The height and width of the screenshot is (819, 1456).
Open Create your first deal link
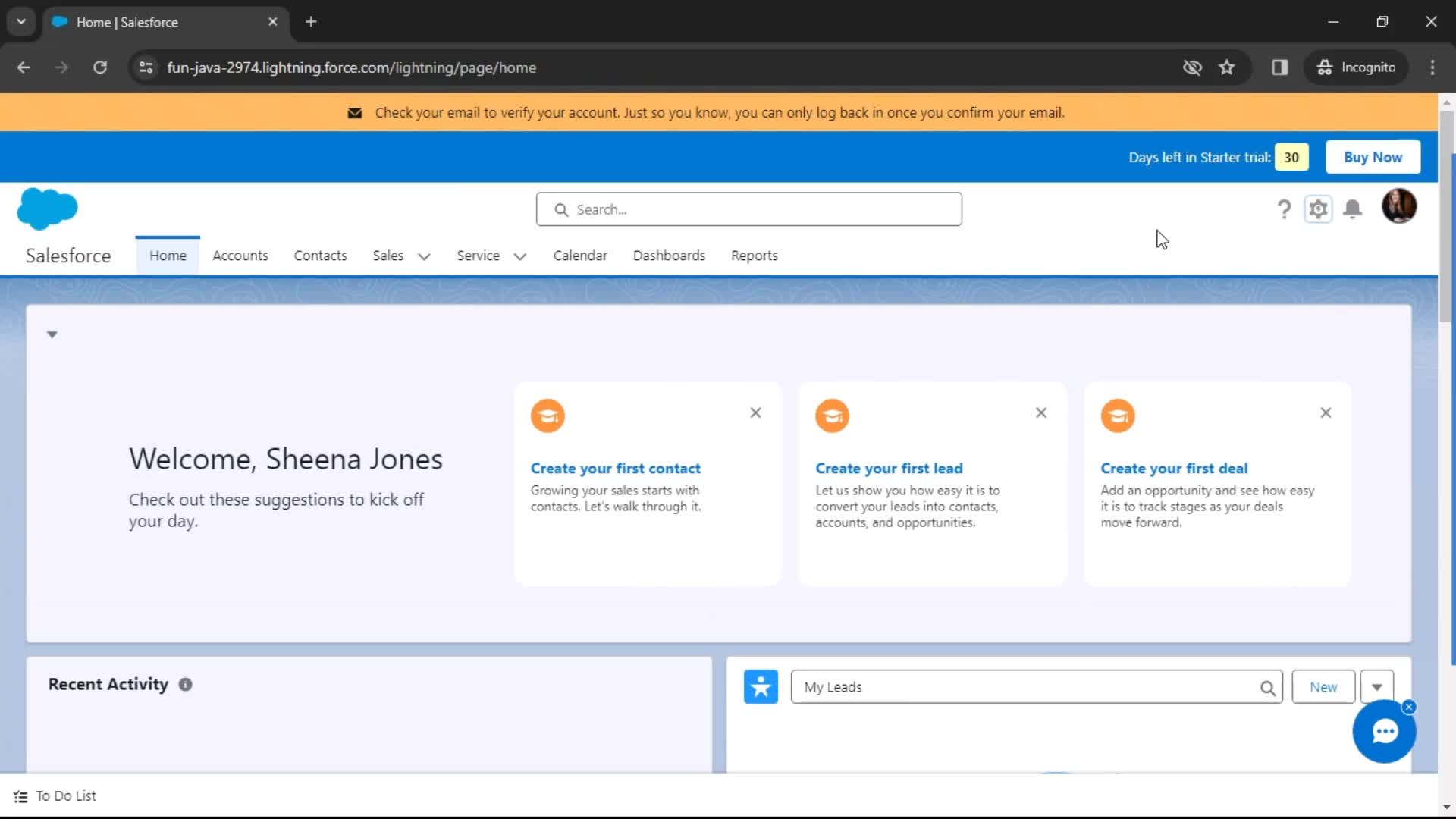(1174, 469)
